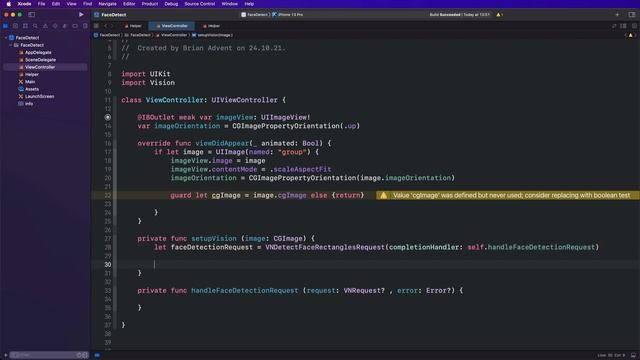The height and width of the screenshot is (360, 640).
Task: Open the Symbol navigator icon
Action: click(x=25, y=26)
